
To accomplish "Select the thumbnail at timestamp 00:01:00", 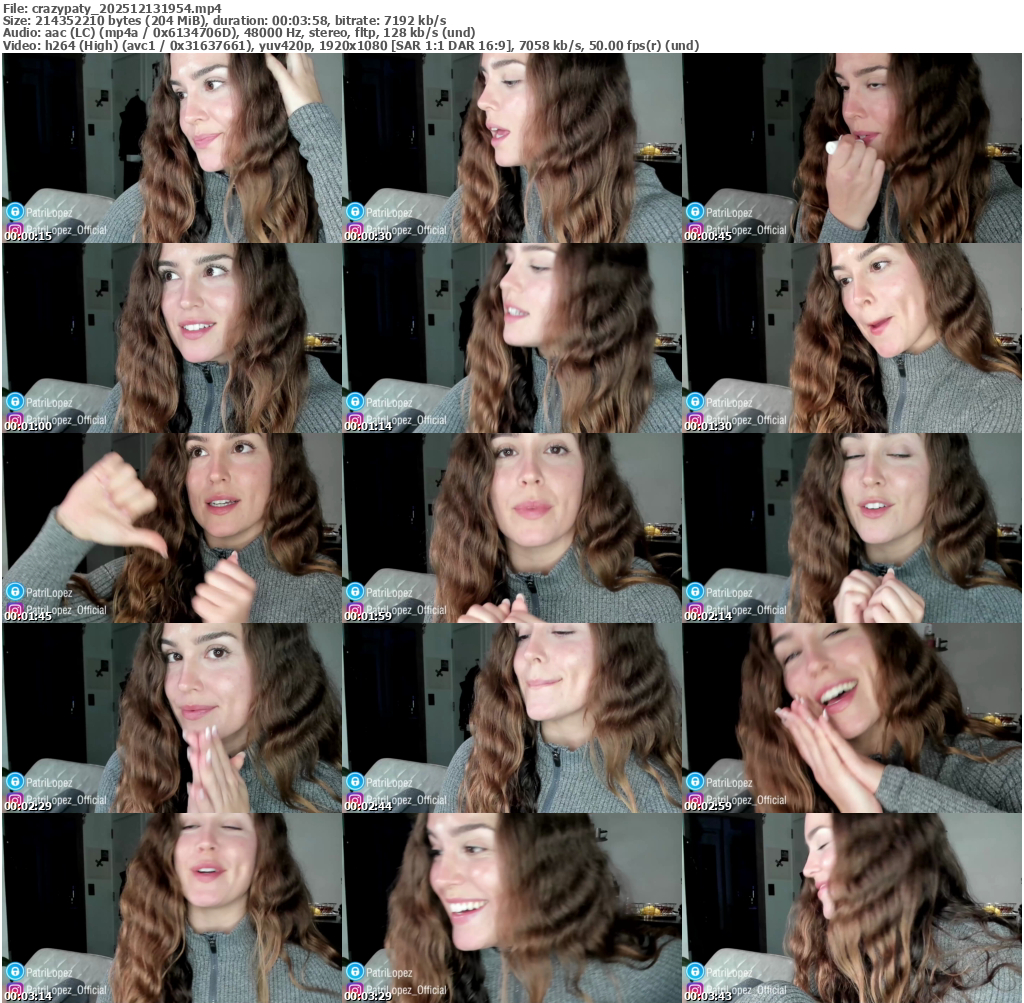I will click(x=172, y=338).
